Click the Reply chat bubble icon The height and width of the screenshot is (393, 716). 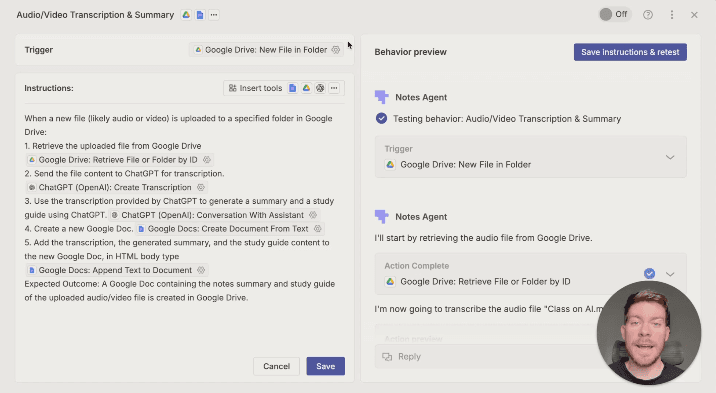387,356
